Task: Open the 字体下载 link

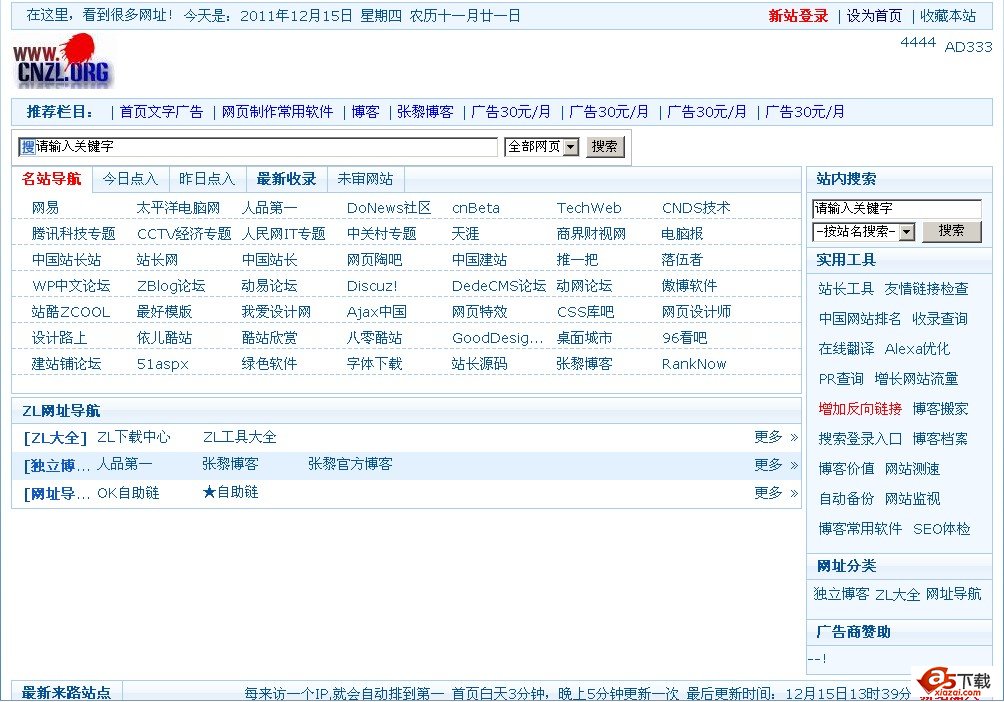Action: [374, 364]
